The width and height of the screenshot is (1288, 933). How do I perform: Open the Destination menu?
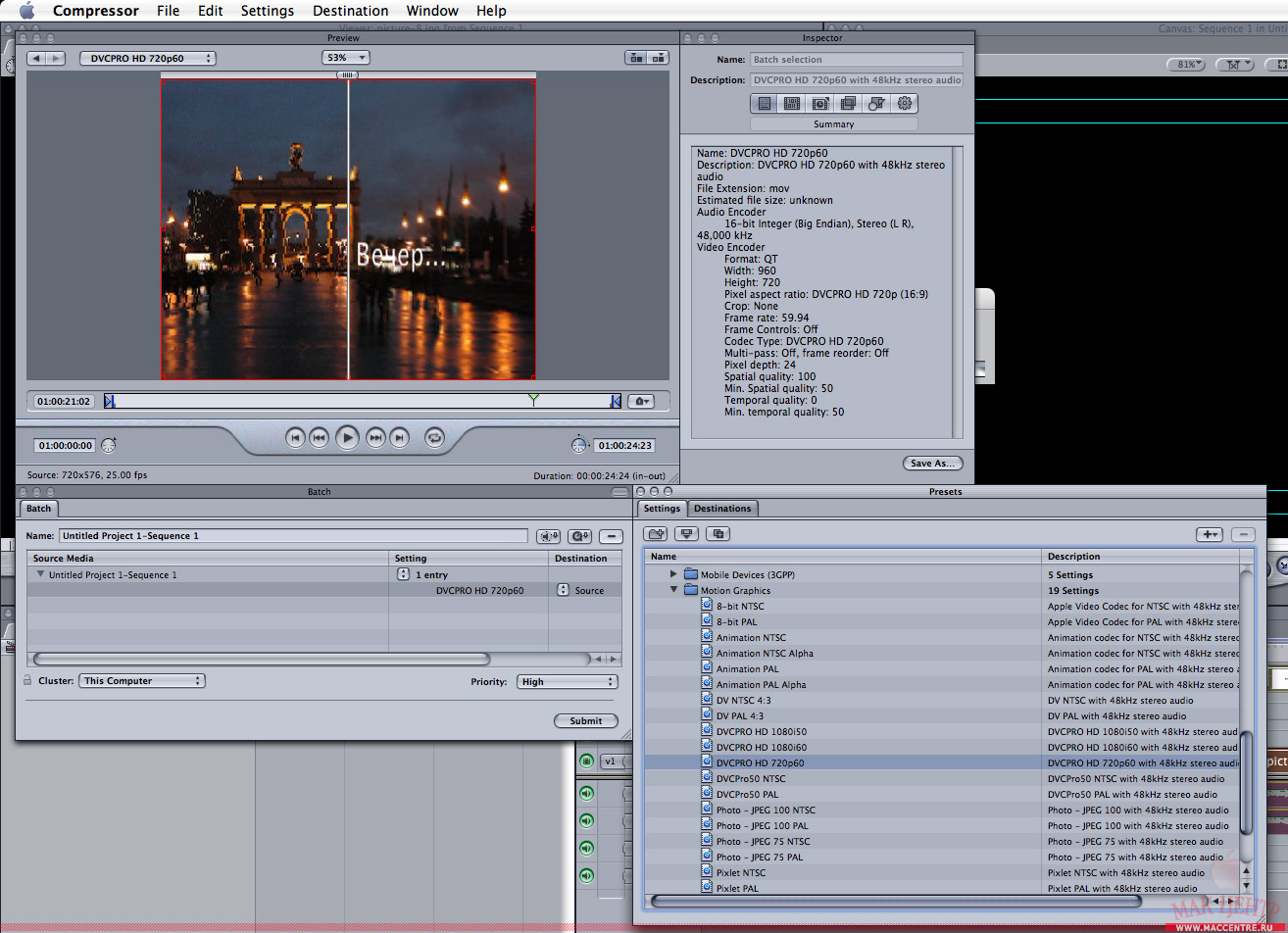(x=351, y=11)
